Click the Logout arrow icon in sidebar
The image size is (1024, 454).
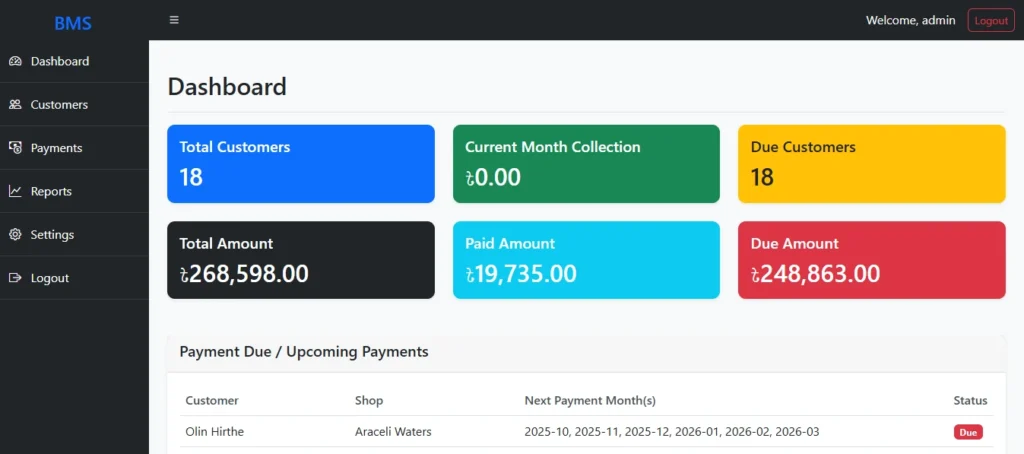click(15, 278)
